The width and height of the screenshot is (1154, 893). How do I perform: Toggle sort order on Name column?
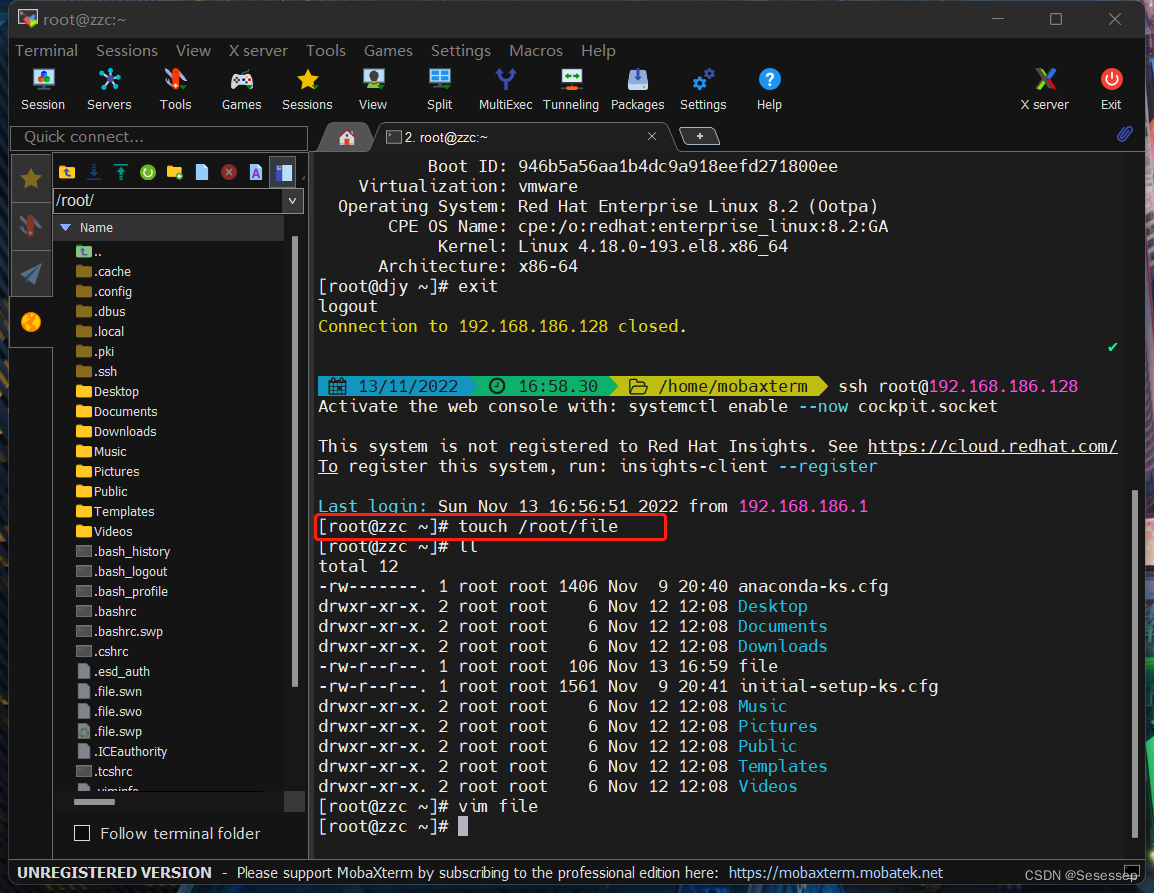click(170, 227)
